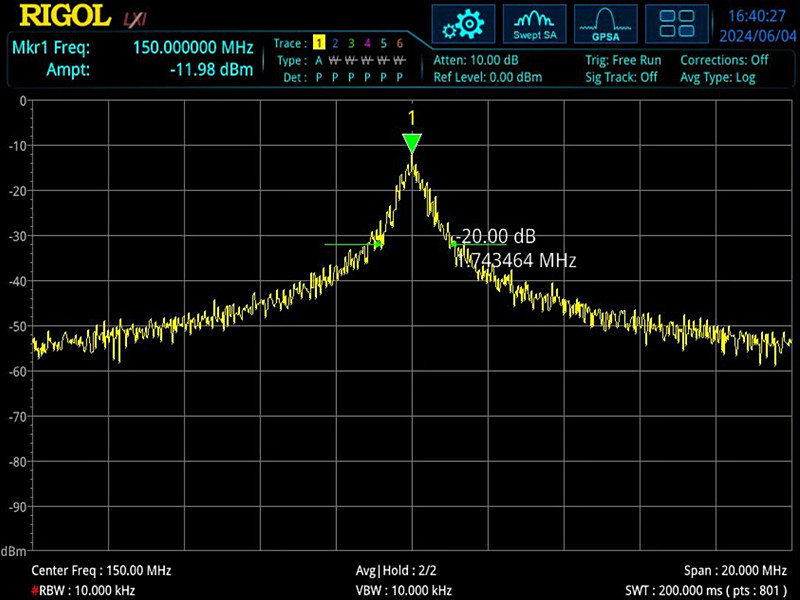Click the -50 y-axis label

click(17, 327)
